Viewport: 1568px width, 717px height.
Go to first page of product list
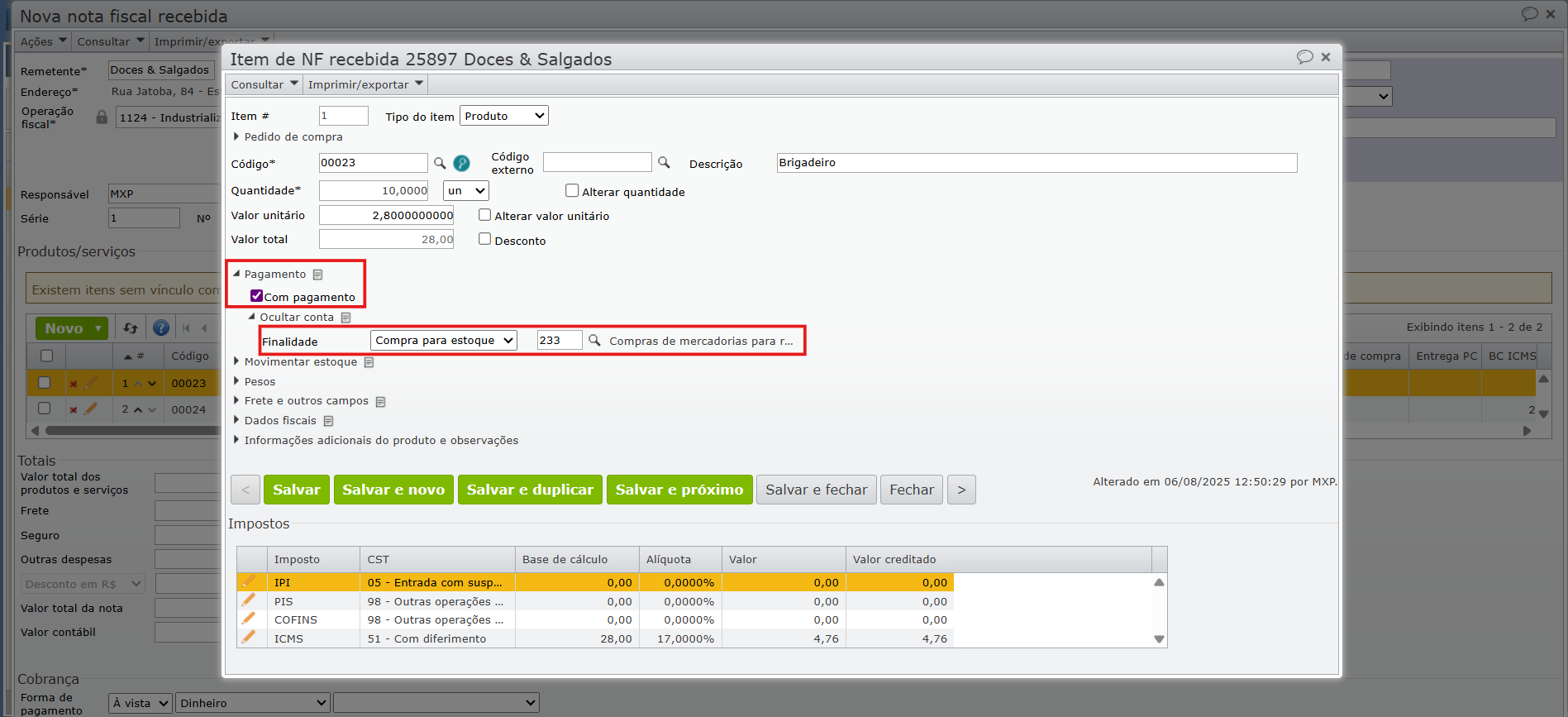coord(186,328)
